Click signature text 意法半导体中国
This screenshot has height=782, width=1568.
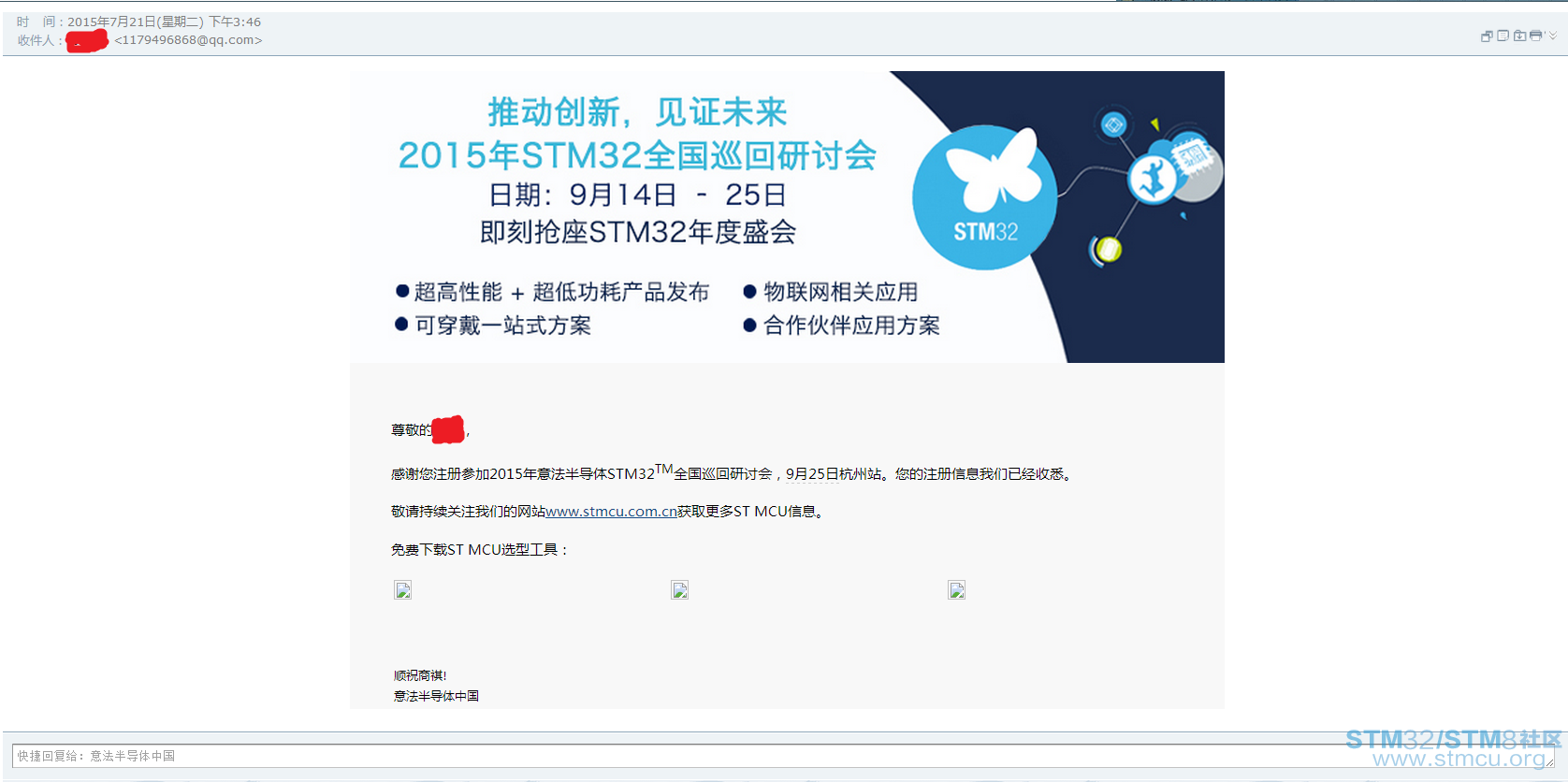[436, 696]
